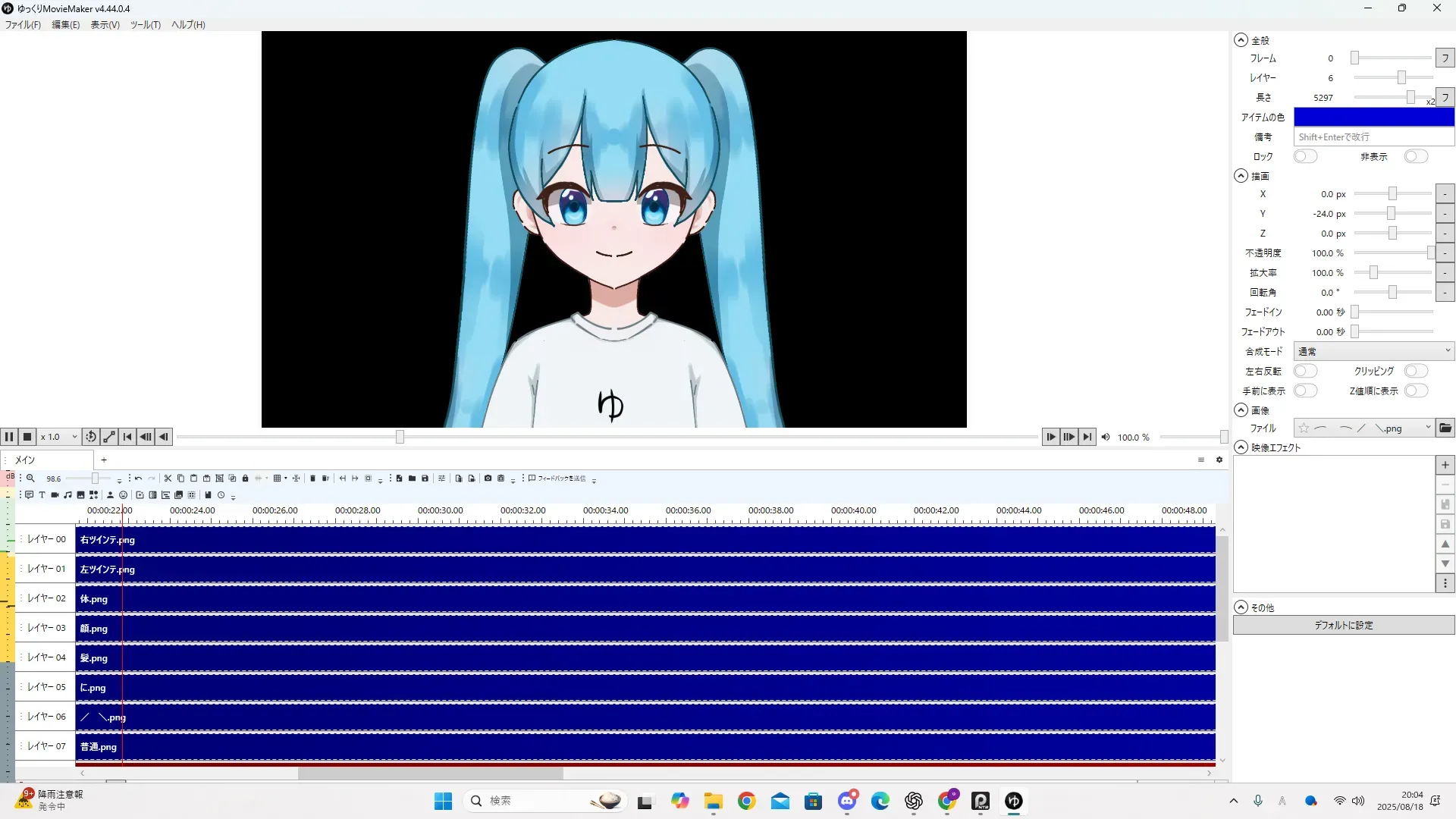Click the デフォルトに設定 button
This screenshot has width=1456, height=819.
point(1343,625)
